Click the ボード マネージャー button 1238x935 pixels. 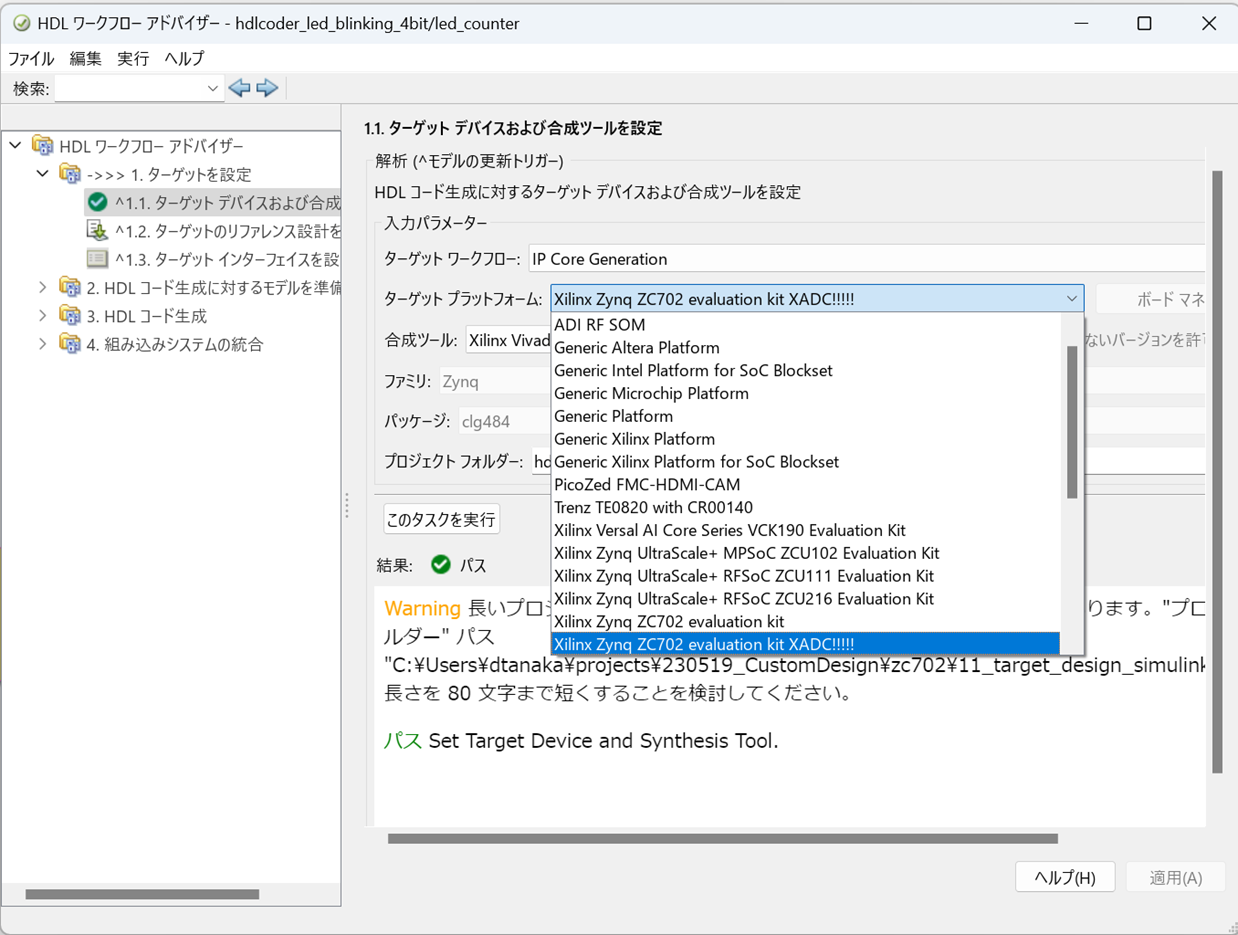pyautogui.click(x=1151, y=299)
